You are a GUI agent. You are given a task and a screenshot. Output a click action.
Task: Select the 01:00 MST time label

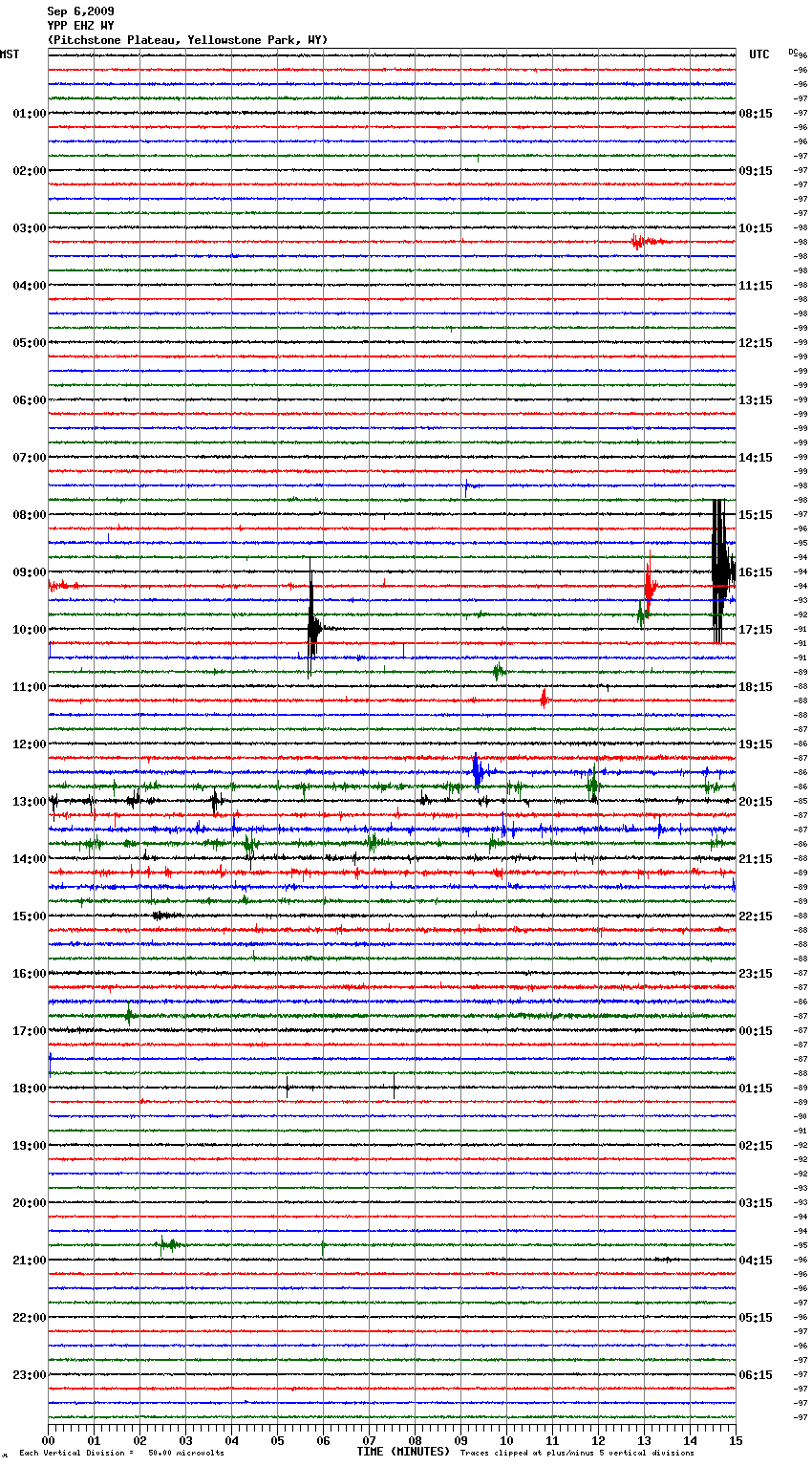[29, 114]
